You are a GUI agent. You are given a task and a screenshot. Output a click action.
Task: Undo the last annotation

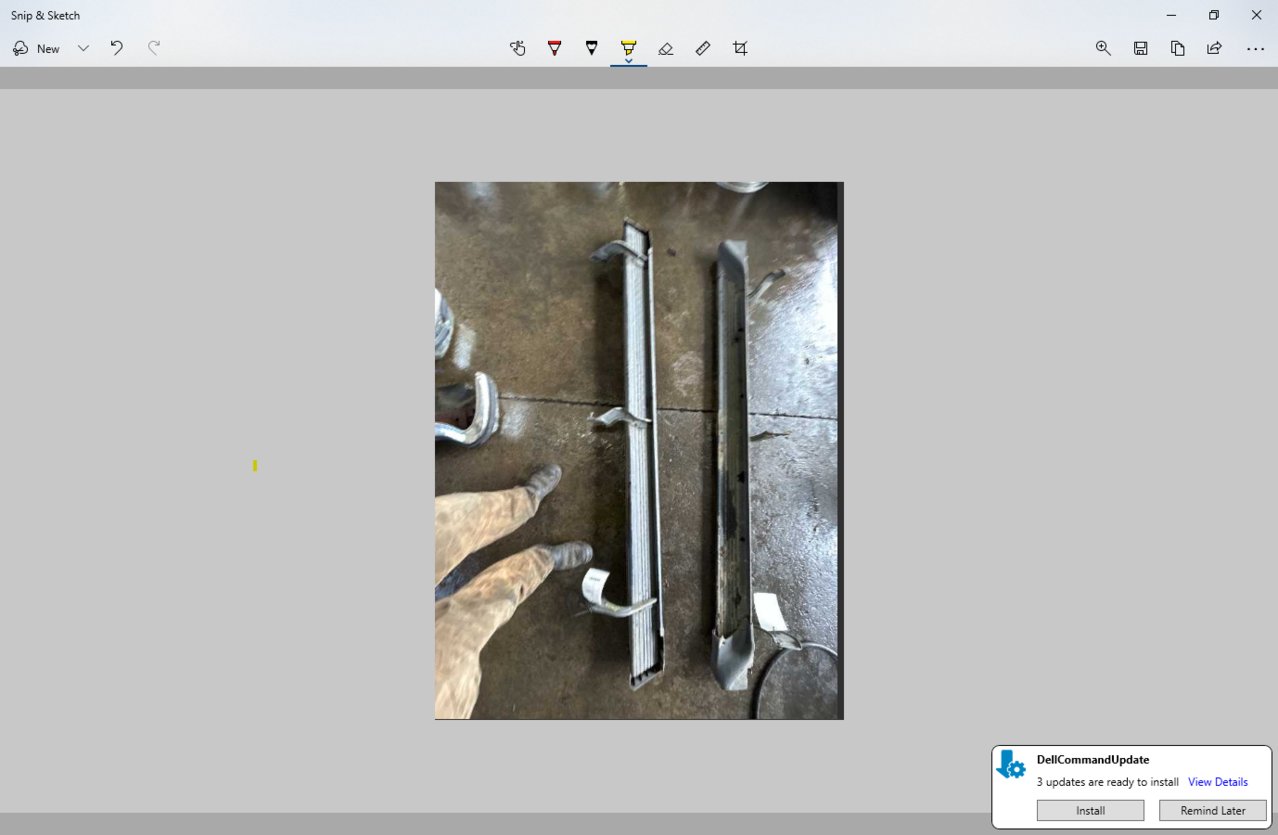coord(117,48)
